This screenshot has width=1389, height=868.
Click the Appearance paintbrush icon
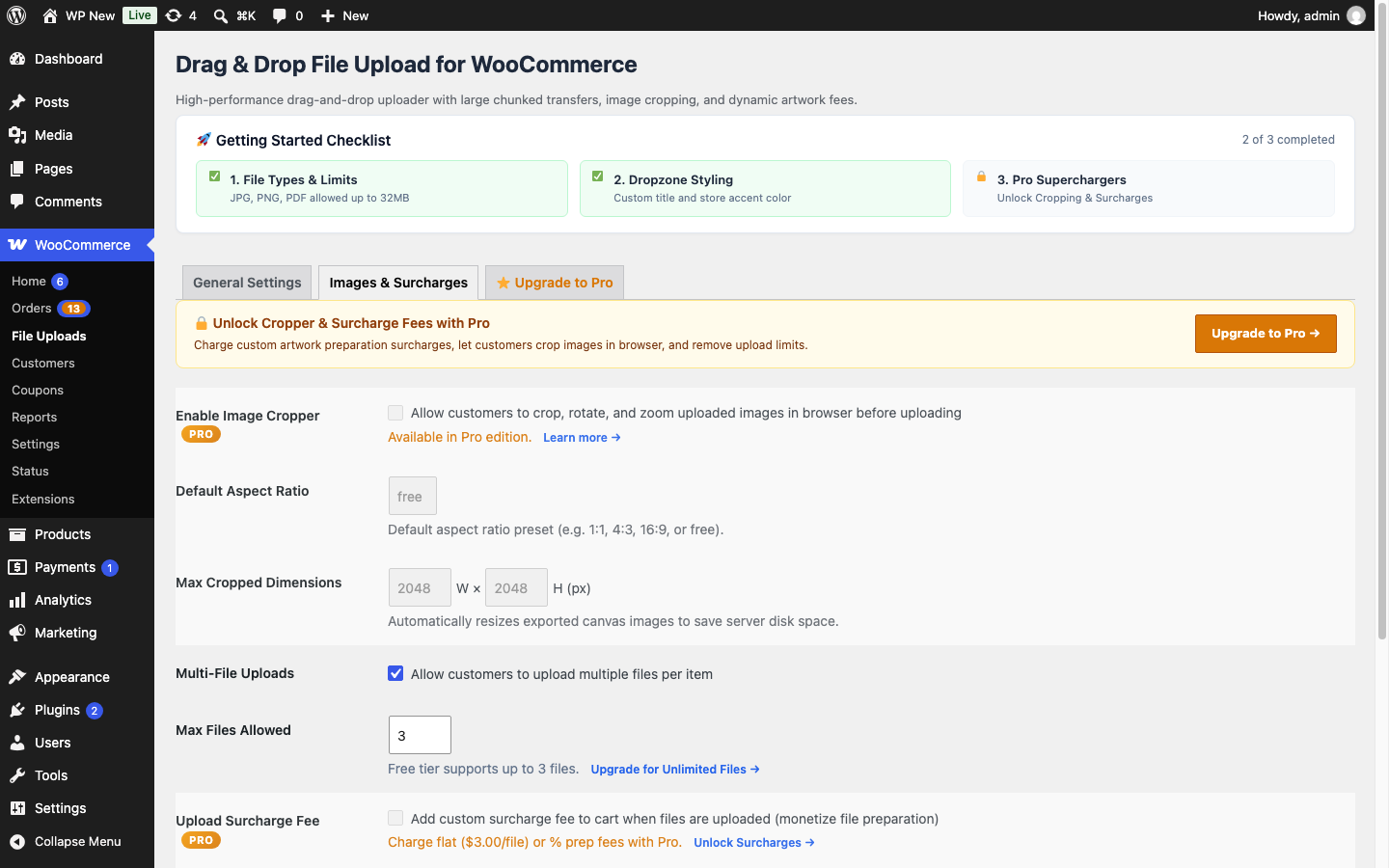coord(17,677)
